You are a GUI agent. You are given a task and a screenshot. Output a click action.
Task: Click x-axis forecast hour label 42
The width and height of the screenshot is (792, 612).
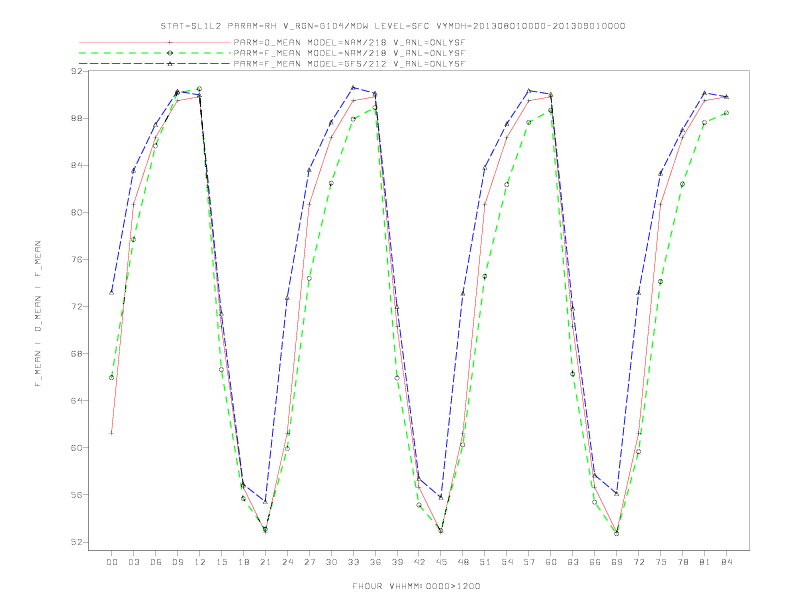pos(419,562)
